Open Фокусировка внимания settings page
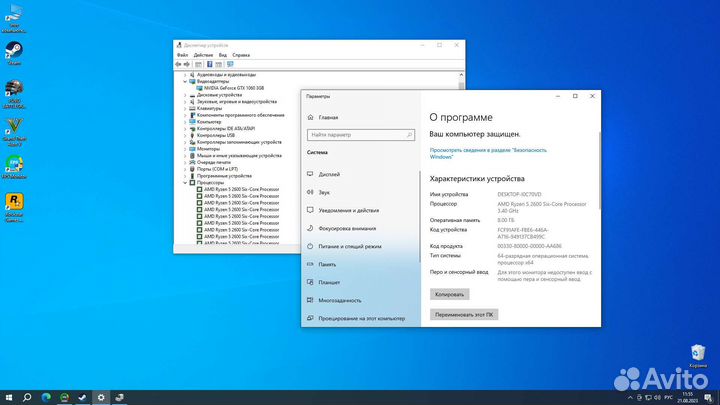 pyautogui.click(x=347, y=228)
